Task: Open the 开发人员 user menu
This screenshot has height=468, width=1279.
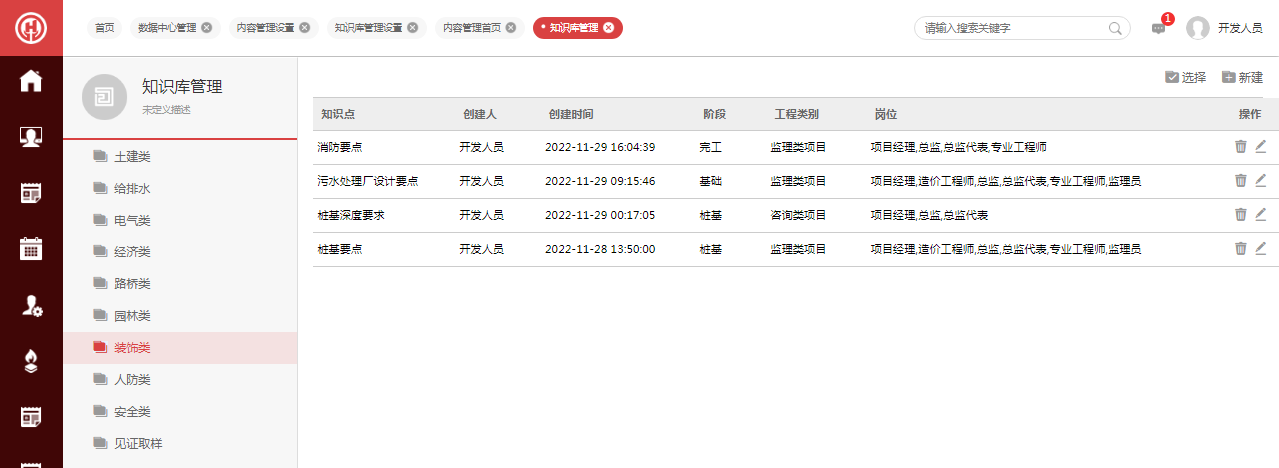Action: click(x=1240, y=28)
